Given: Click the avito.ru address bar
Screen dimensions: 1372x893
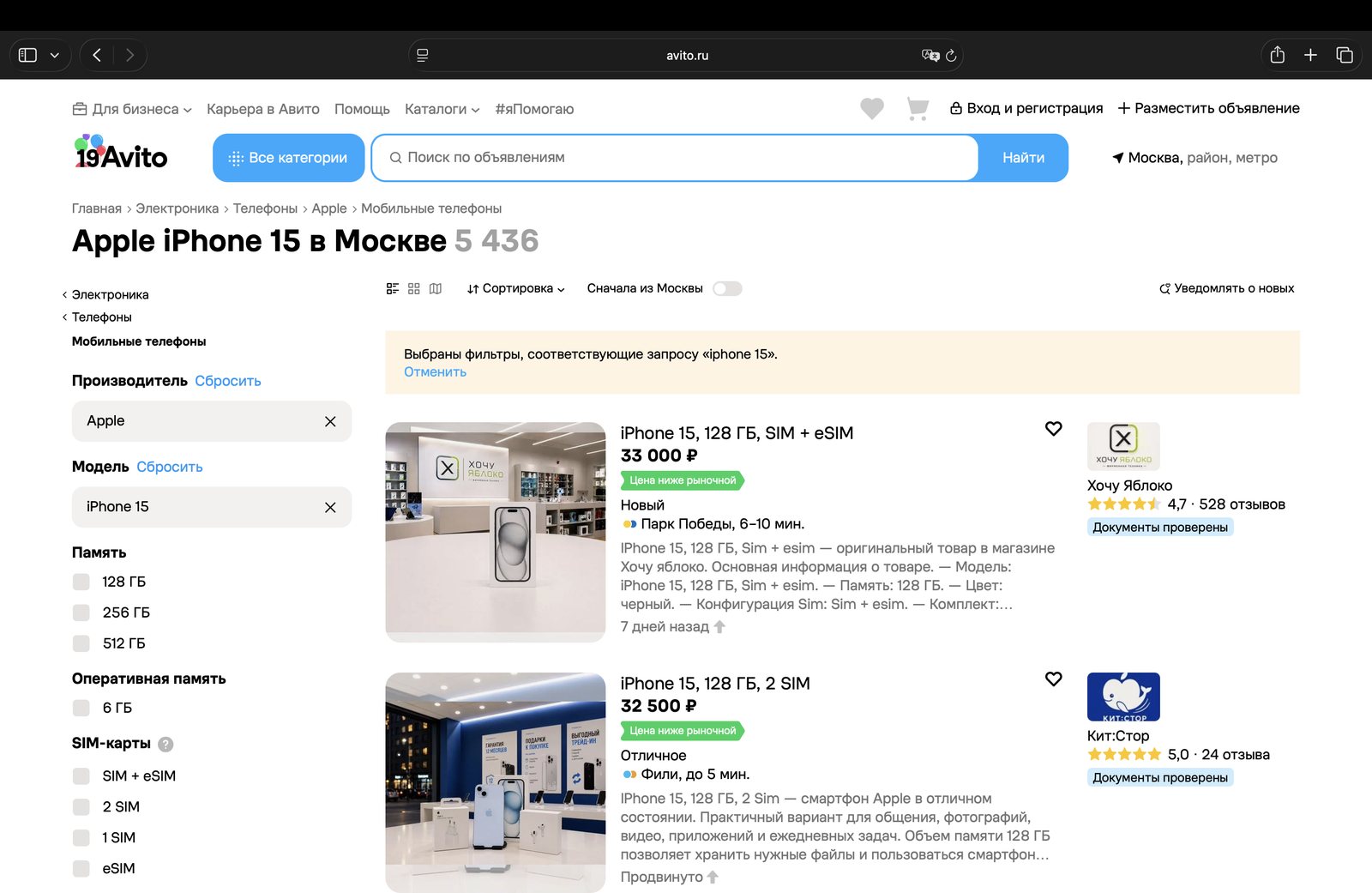Looking at the screenshot, I should click(686, 55).
